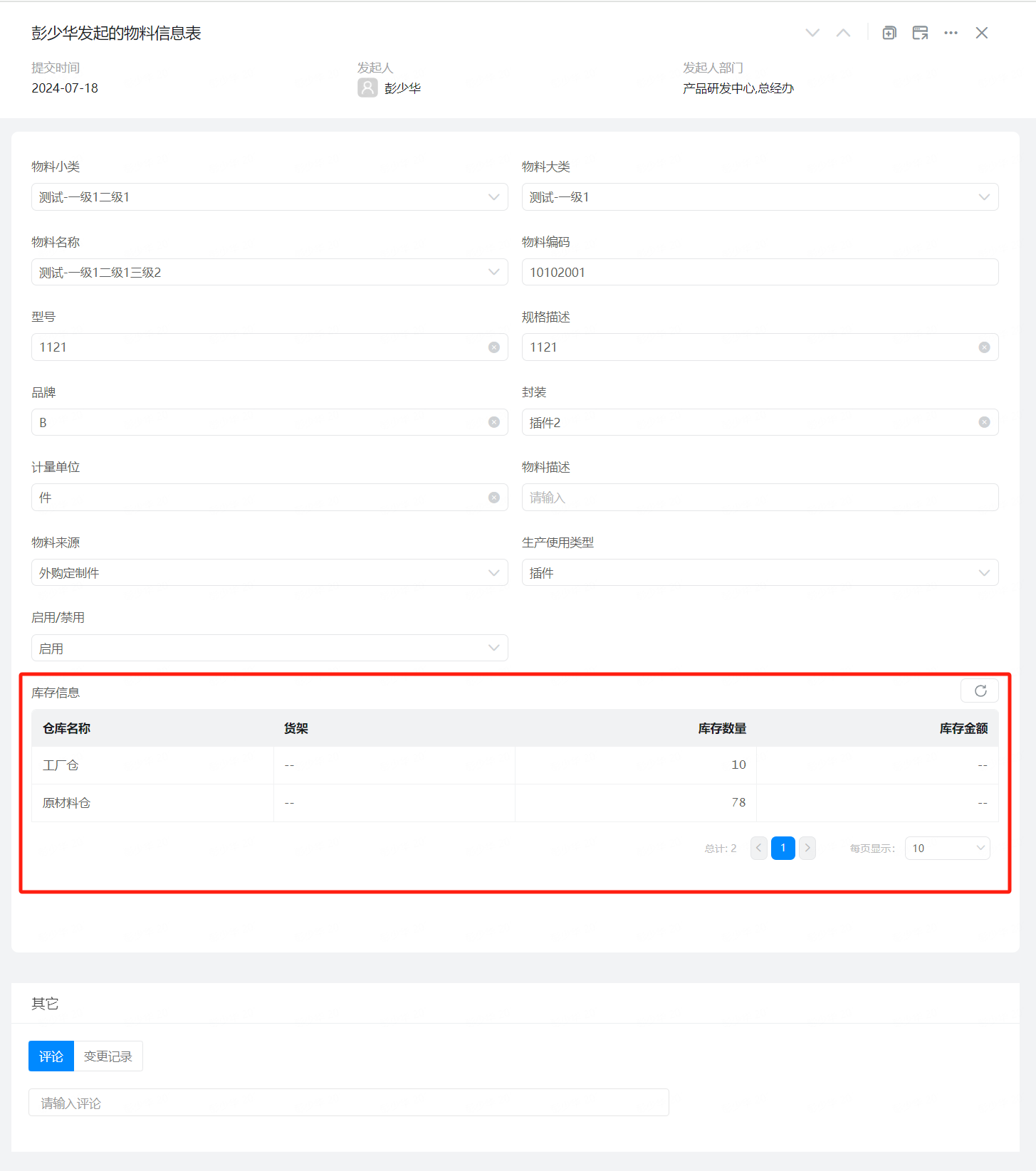Select the 工厂仓 table row cell
Viewport: 1036px width, 1171px height.
click(x=152, y=765)
